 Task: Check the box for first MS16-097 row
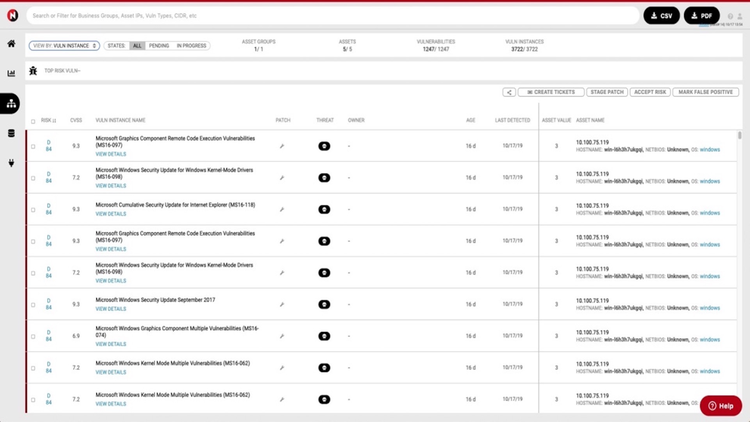click(32, 146)
